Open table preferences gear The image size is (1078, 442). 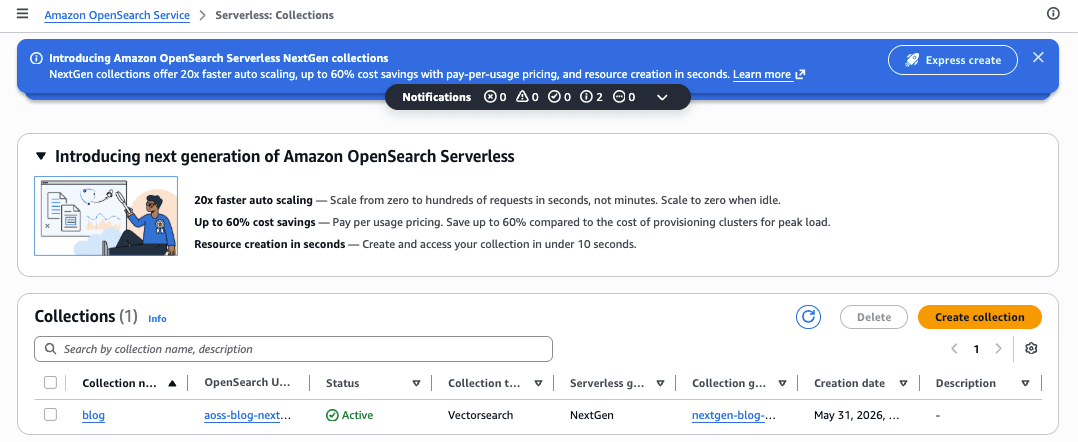[1031, 349]
